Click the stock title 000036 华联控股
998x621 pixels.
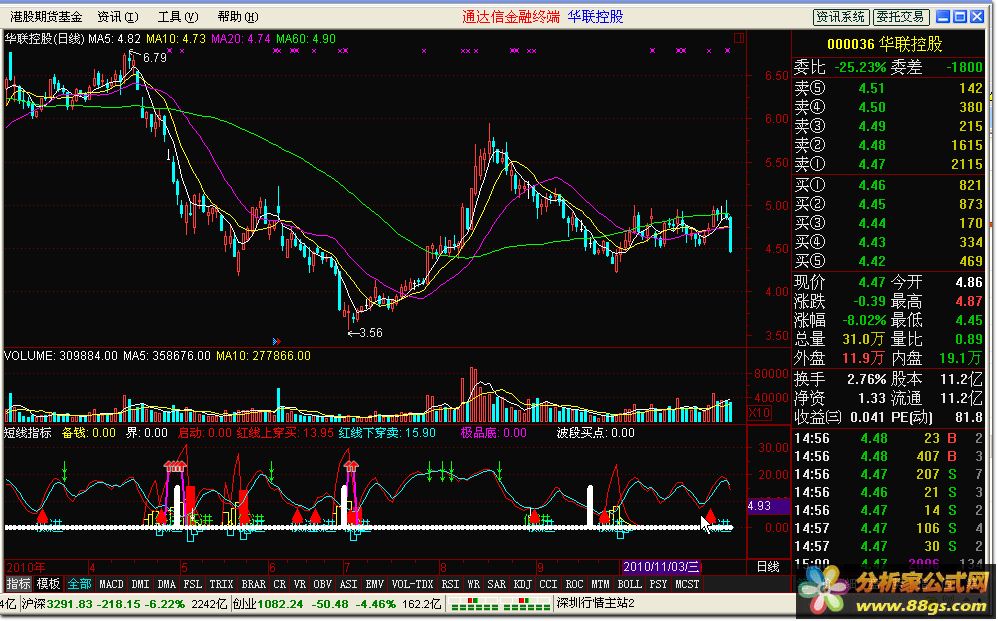(x=885, y=44)
